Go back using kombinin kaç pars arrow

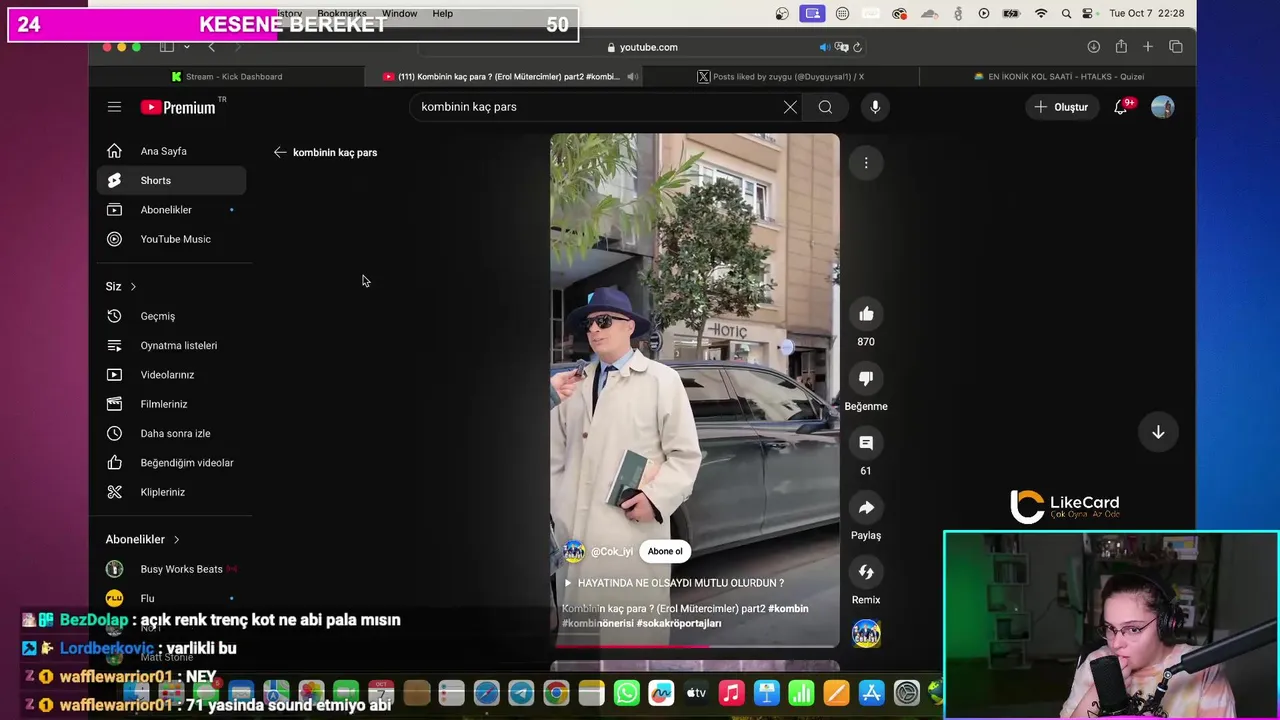pyautogui.click(x=280, y=152)
